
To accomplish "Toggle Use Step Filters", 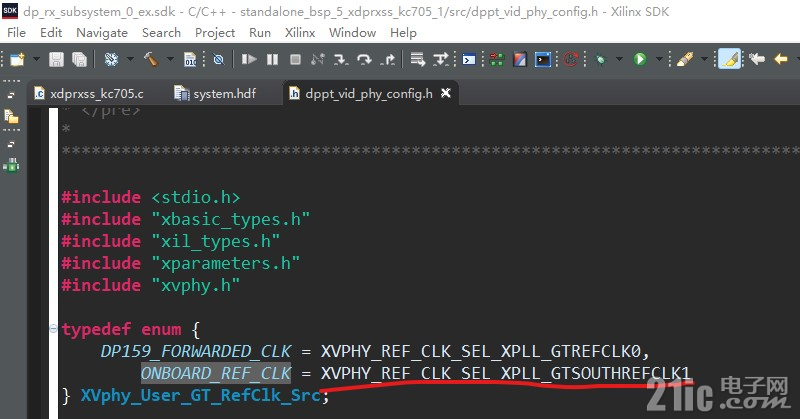I will coord(440,60).
